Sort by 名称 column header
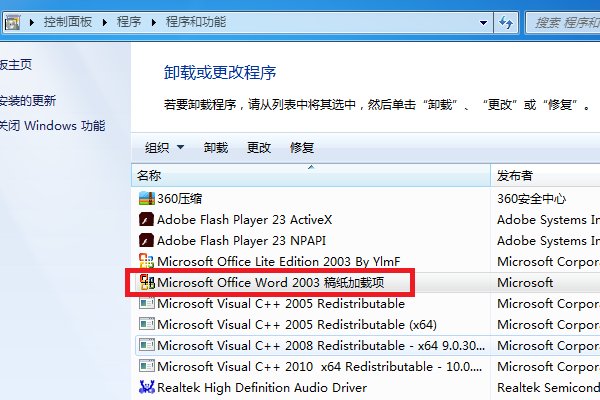600x400 pixels. pyautogui.click(x=311, y=176)
